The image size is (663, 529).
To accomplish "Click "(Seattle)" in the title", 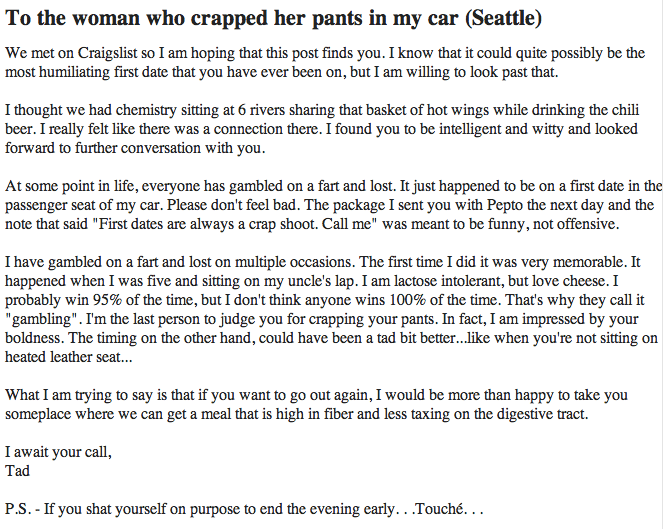I will [503, 18].
